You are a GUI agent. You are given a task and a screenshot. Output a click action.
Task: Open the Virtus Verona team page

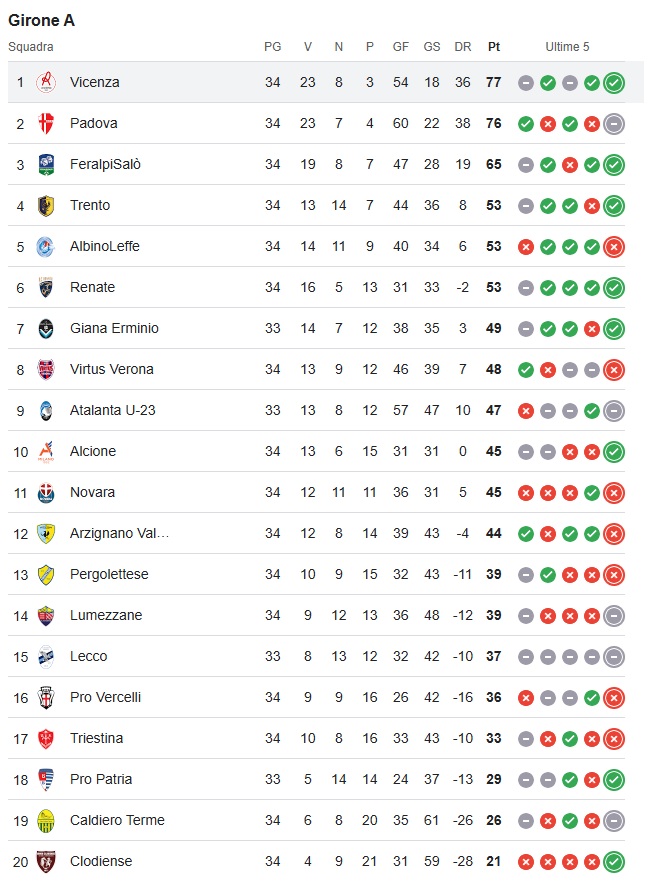pos(112,369)
